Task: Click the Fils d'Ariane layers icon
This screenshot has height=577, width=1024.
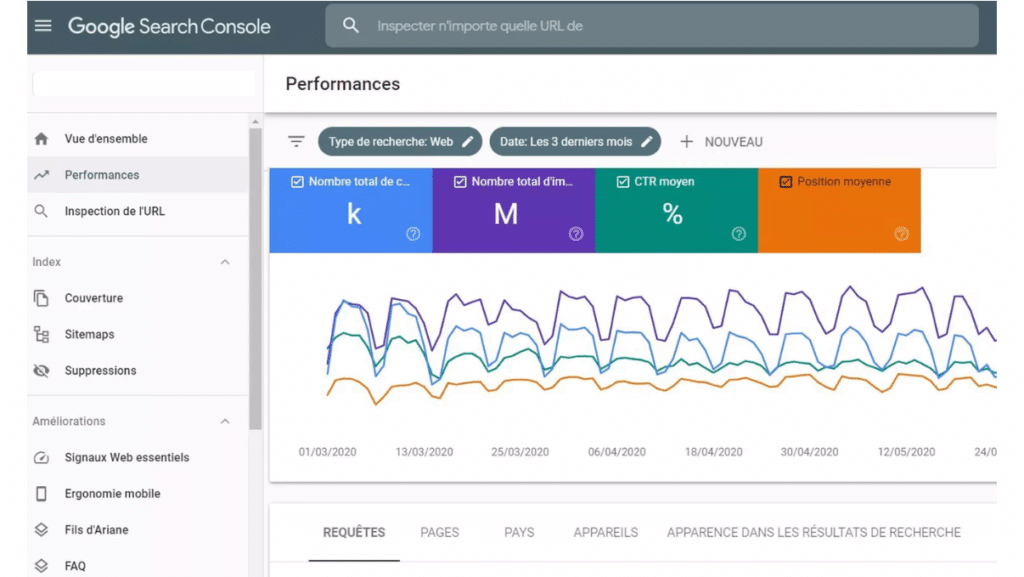Action: click(x=41, y=530)
